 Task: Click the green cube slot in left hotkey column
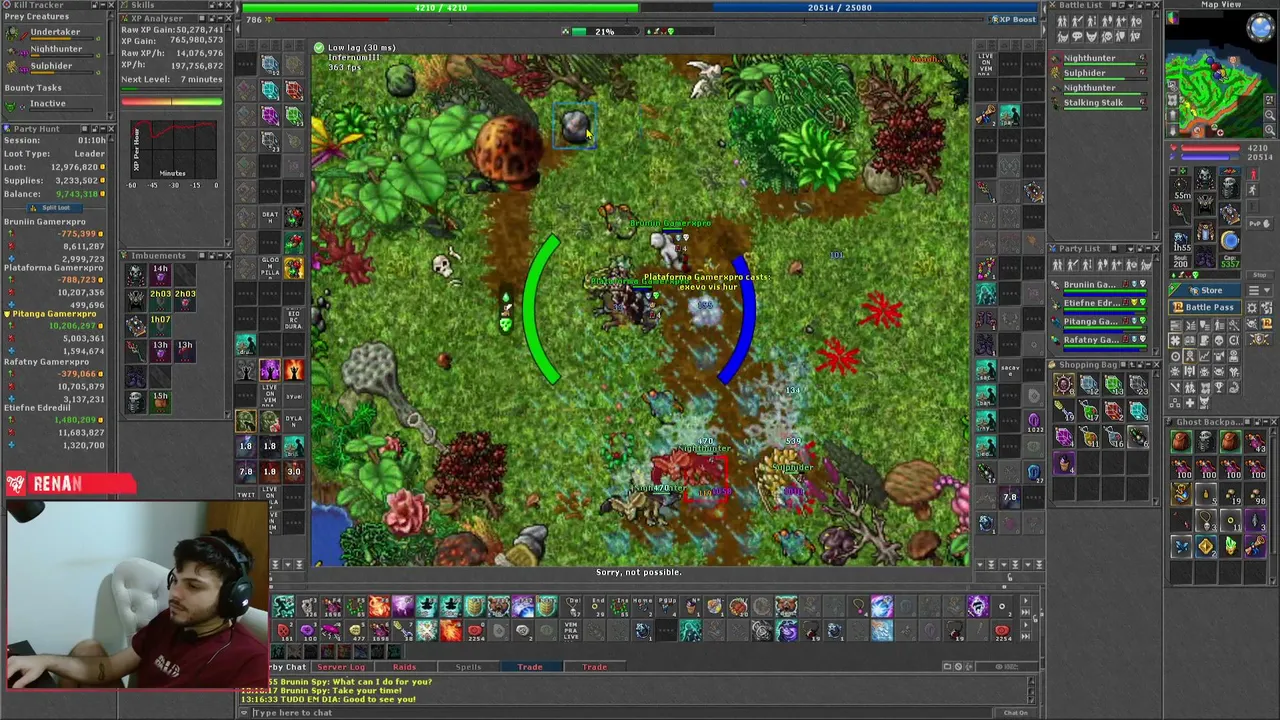click(293, 116)
